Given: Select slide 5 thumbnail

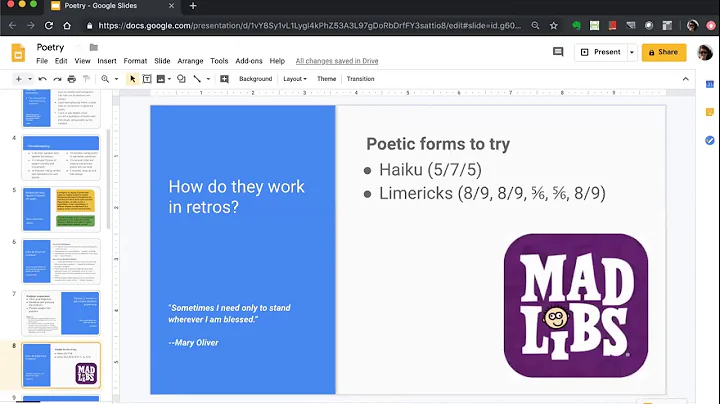Looking at the screenshot, I should 61,209.
